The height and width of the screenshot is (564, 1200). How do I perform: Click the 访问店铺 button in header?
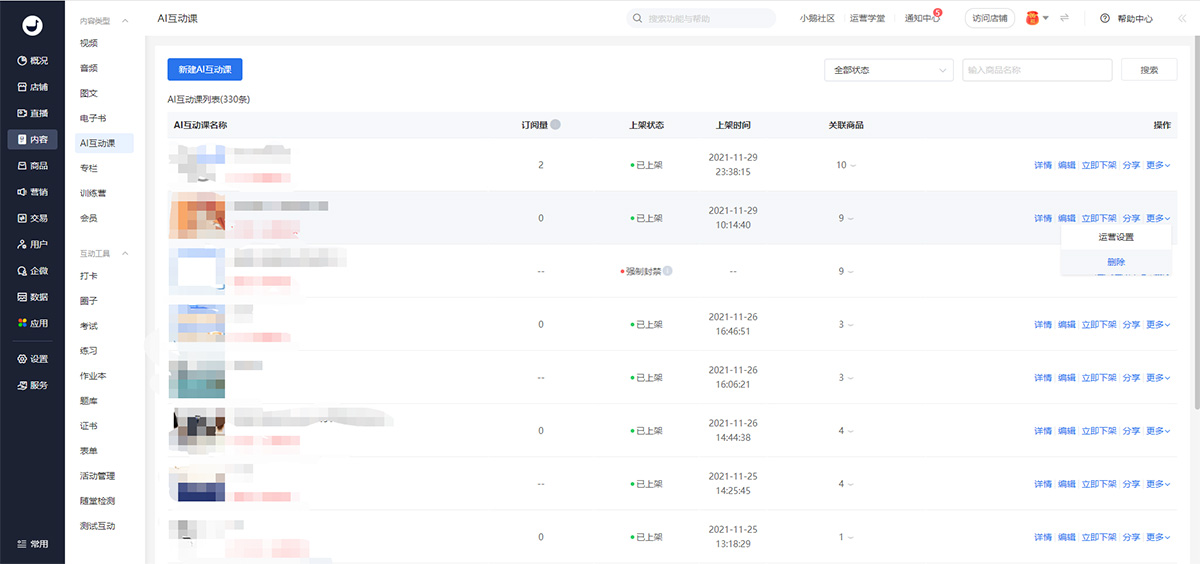pyautogui.click(x=990, y=18)
